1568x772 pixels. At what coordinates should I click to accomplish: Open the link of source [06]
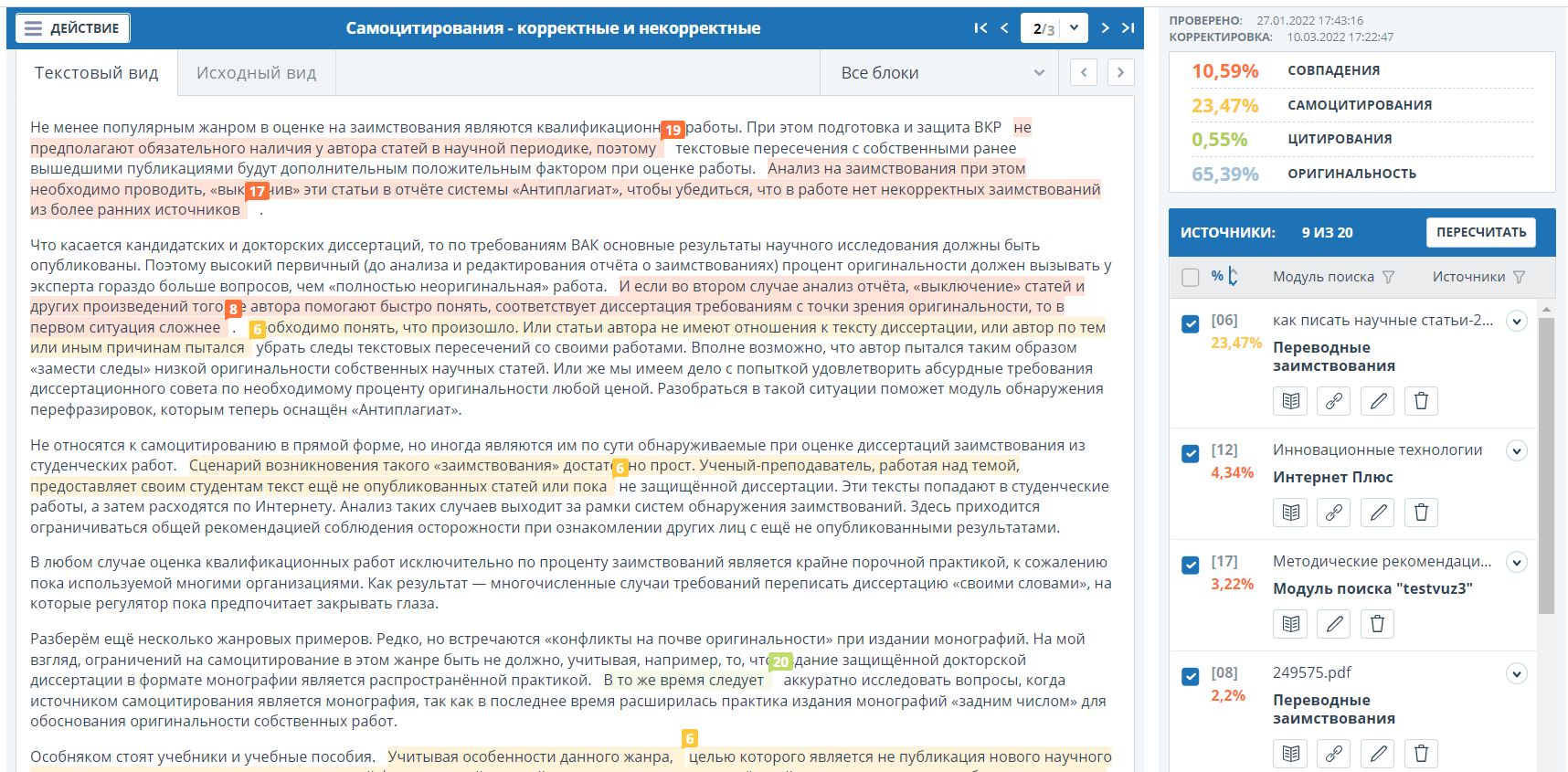click(1334, 401)
